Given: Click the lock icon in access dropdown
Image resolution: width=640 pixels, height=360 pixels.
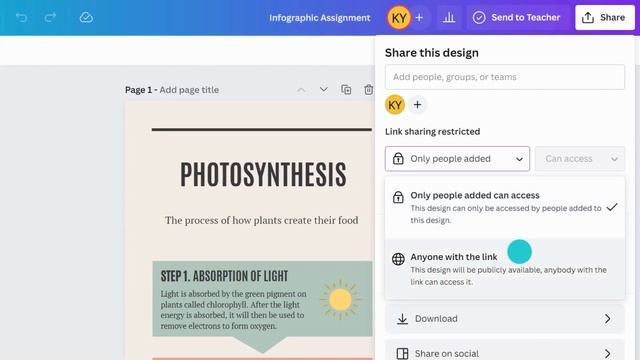Looking at the screenshot, I should tap(398, 158).
